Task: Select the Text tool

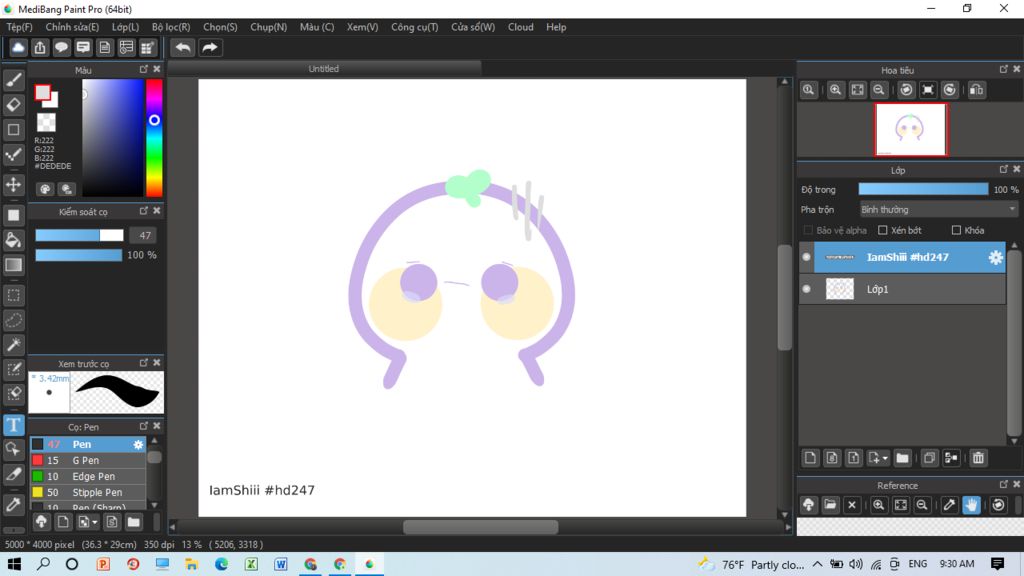Action: (x=13, y=425)
